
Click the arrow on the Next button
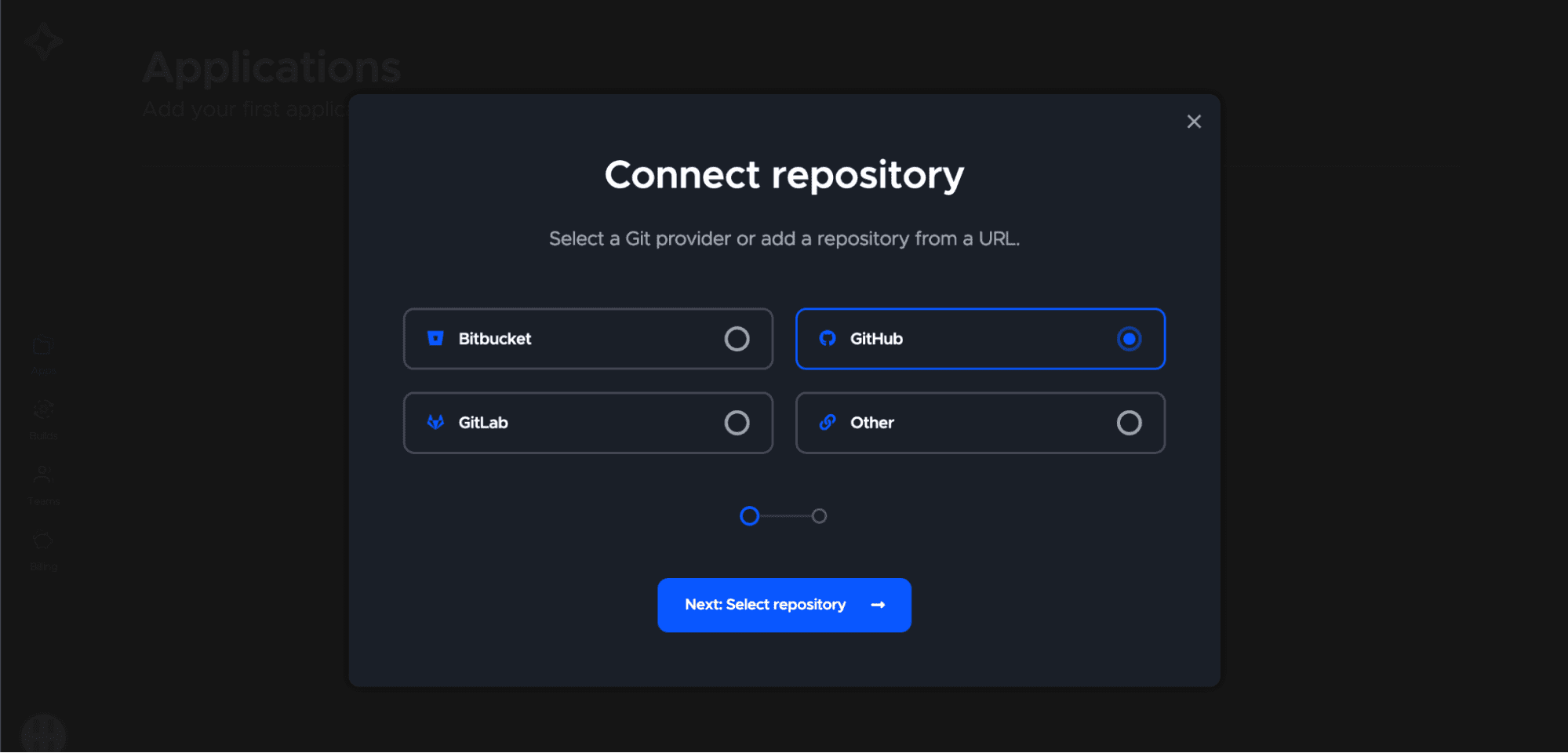[x=878, y=605]
